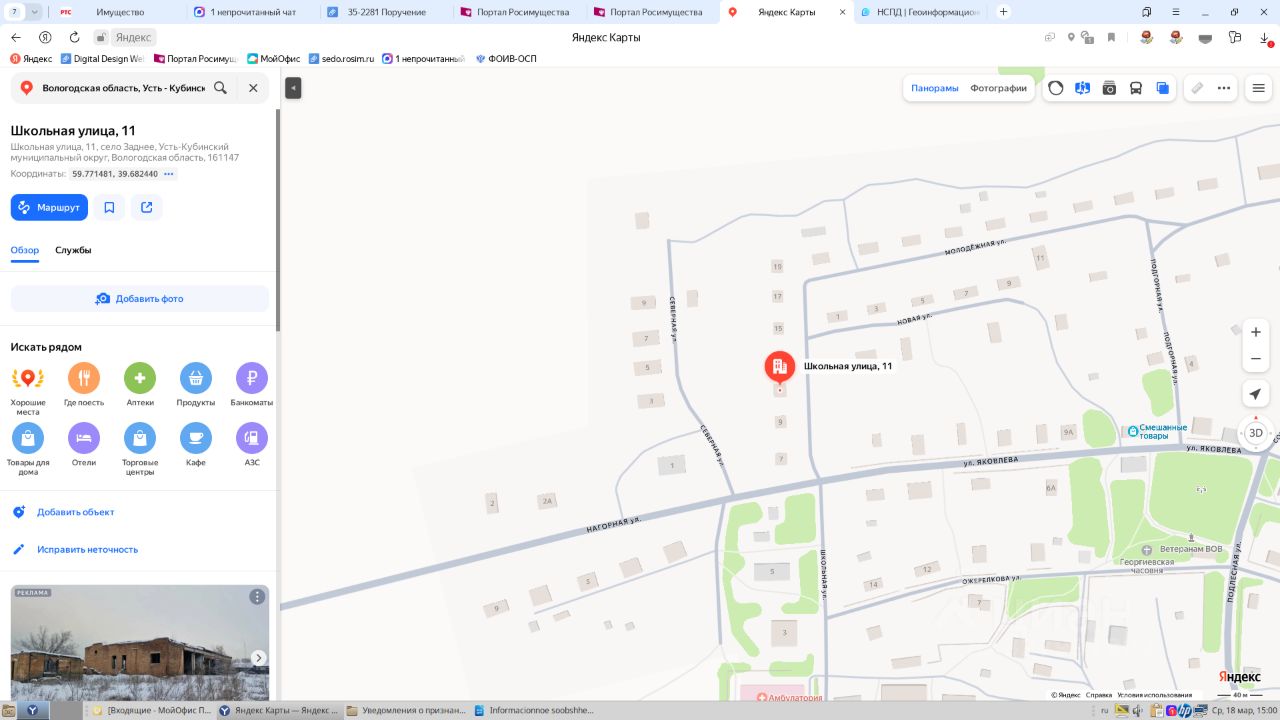Toggle the street panoramas map icon

pos(1082,88)
